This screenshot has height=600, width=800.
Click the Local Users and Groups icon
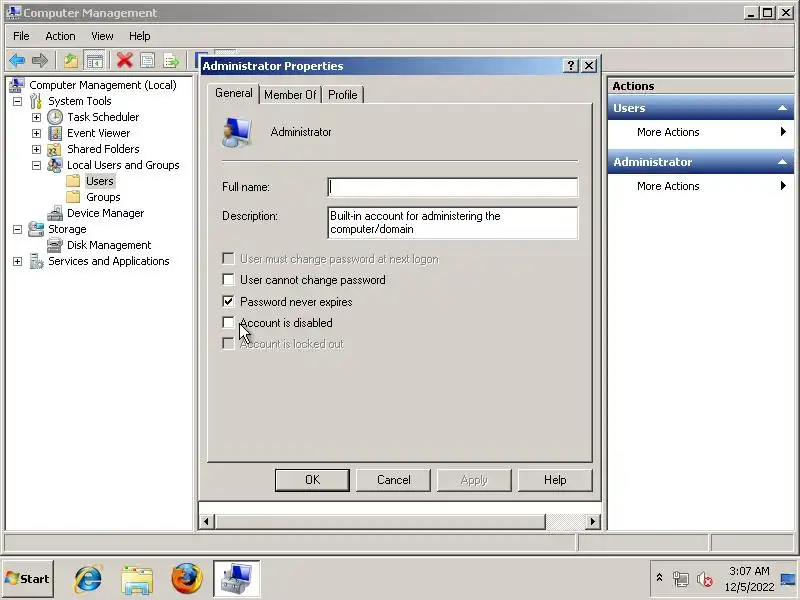[x=55, y=165]
